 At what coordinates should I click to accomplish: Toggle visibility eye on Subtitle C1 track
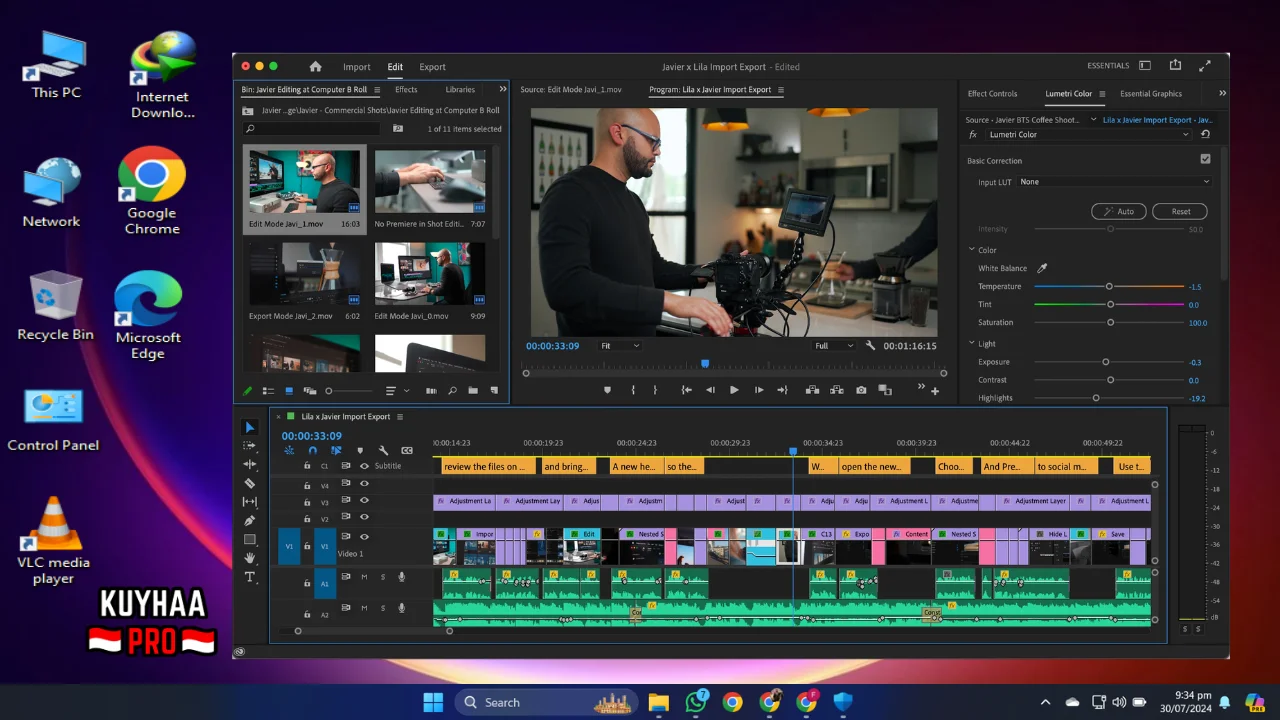364,466
